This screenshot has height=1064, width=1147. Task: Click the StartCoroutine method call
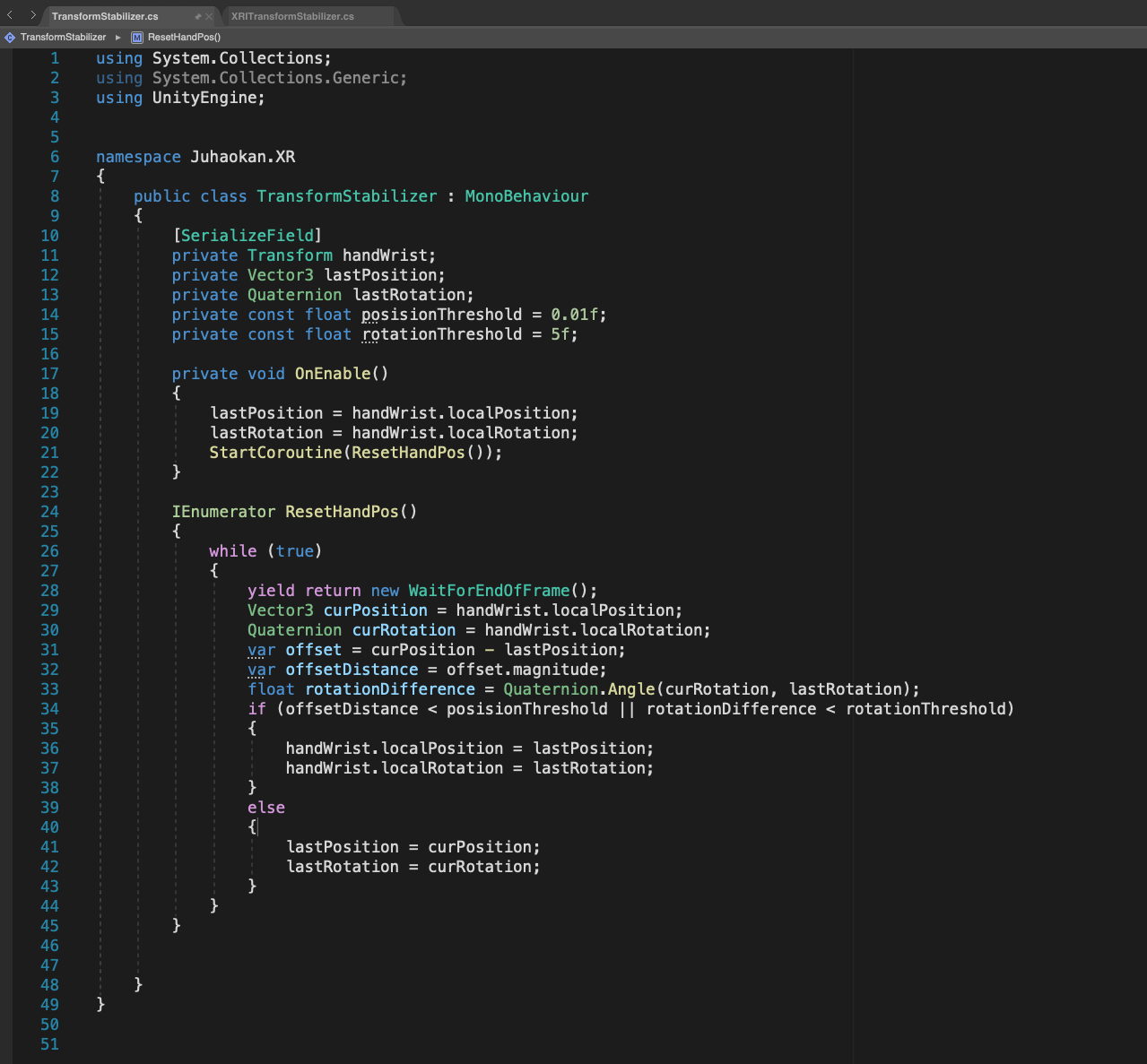[275, 453]
